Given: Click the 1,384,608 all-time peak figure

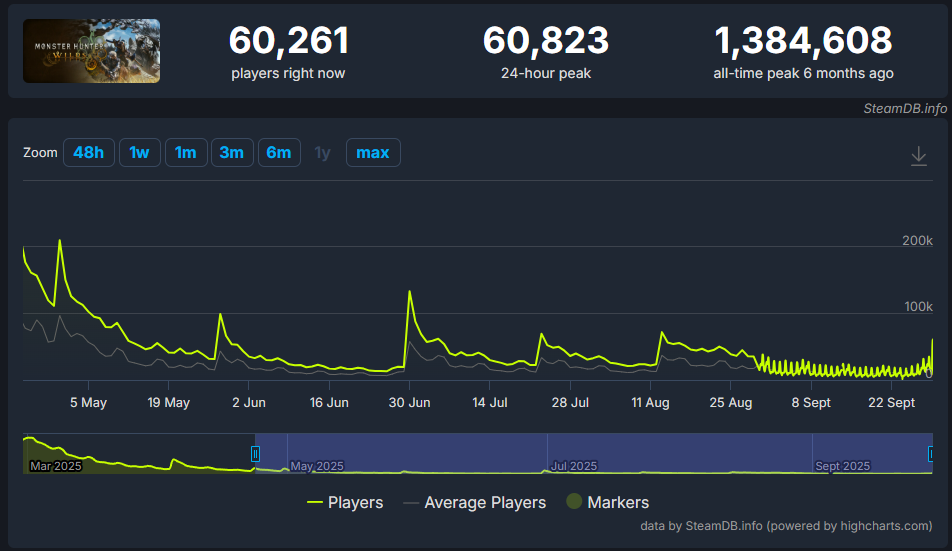Looking at the screenshot, I should click(803, 41).
